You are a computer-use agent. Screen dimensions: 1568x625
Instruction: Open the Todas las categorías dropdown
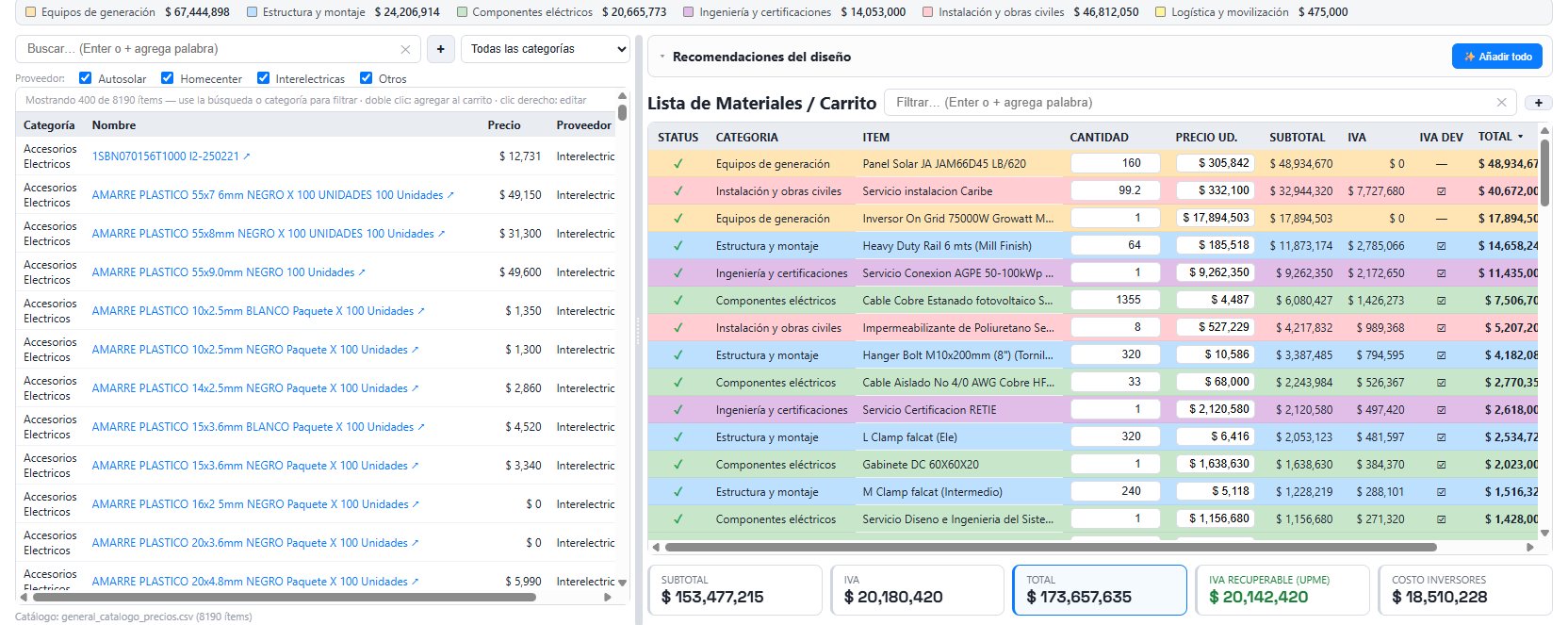(546, 49)
